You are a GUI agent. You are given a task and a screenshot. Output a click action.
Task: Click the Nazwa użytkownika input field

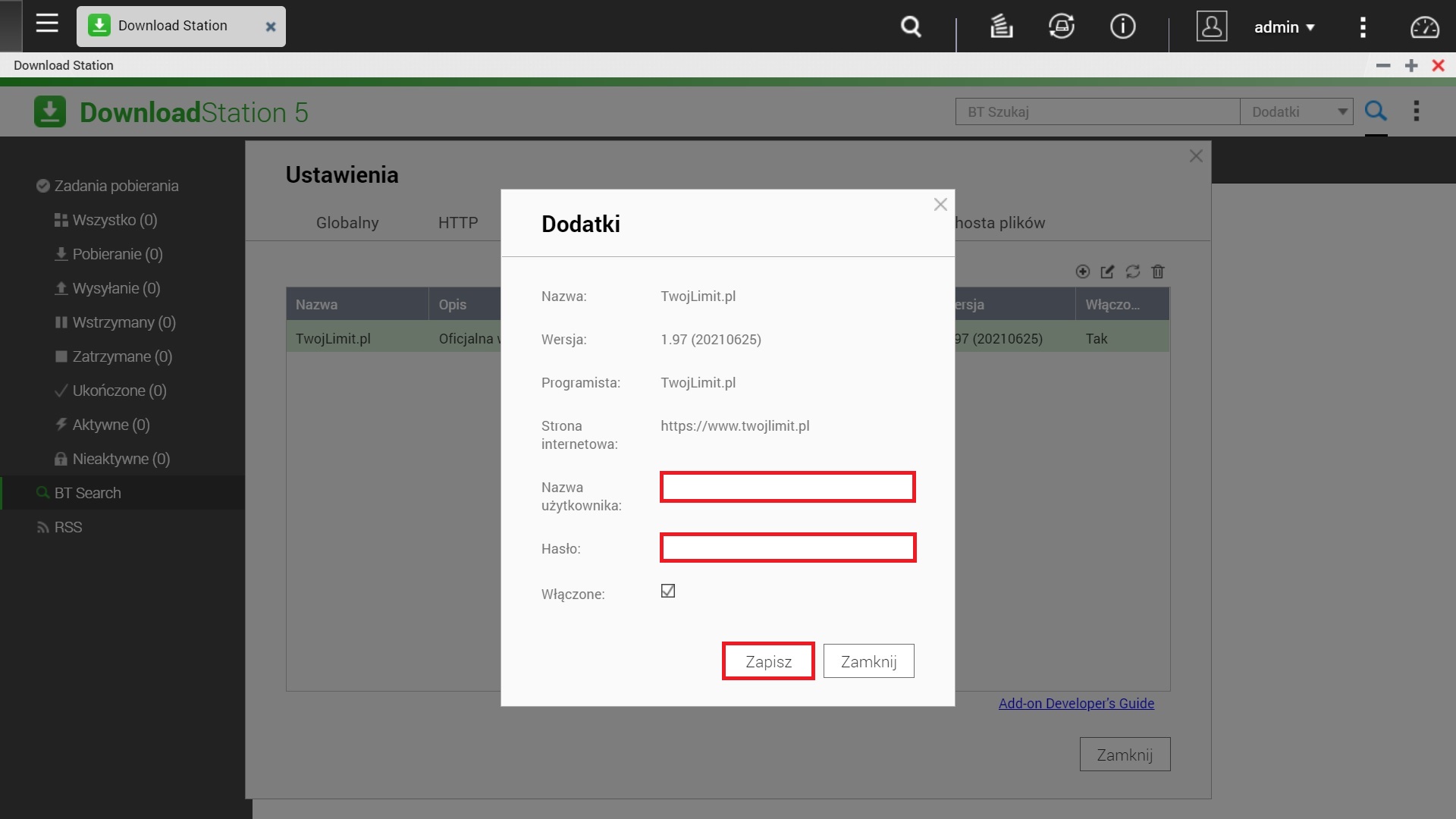[788, 487]
